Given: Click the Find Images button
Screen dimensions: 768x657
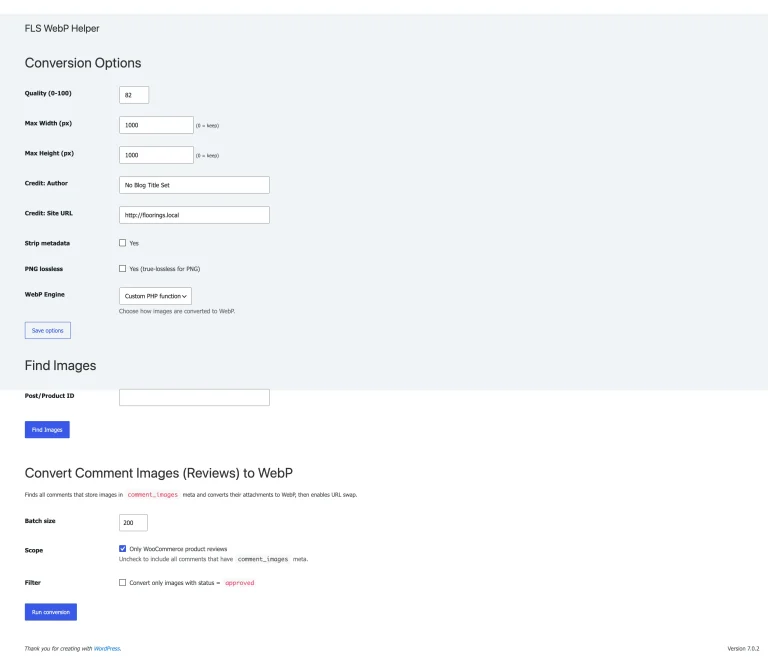Looking at the screenshot, I should pyautogui.click(x=47, y=429).
